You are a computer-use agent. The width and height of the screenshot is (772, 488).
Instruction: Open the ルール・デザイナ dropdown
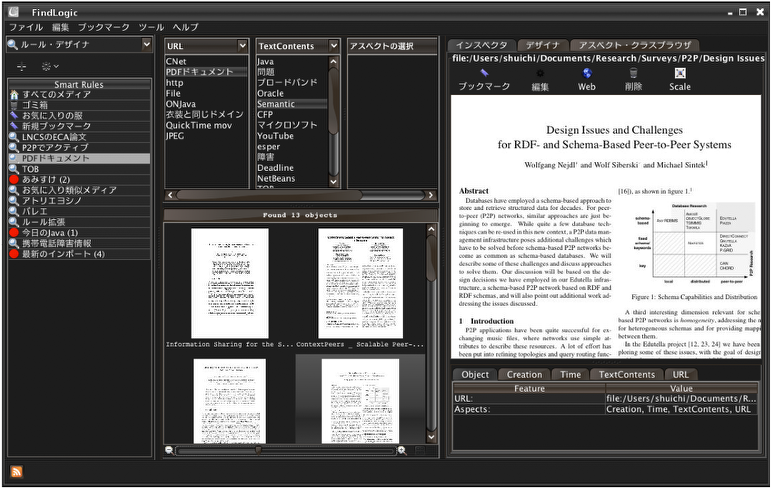pyautogui.click(x=146, y=45)
